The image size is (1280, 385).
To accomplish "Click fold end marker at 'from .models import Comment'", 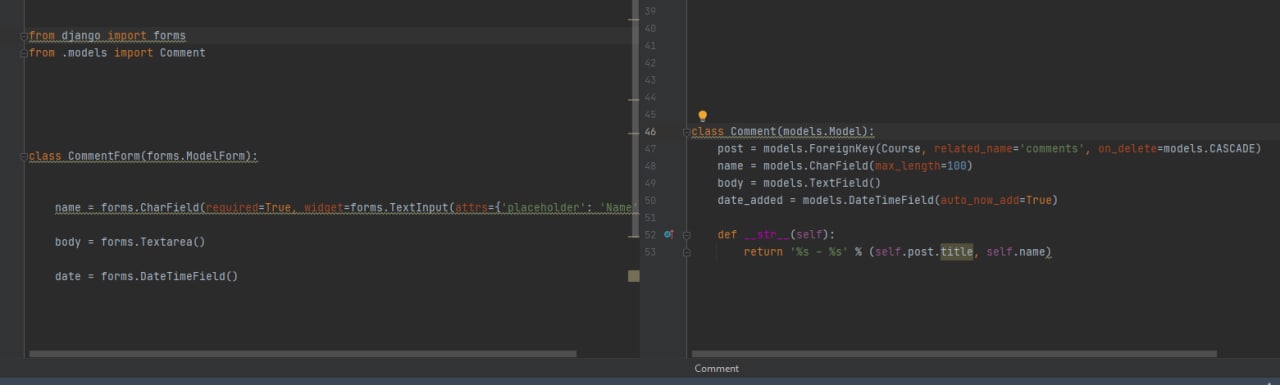I will [x=24, y=53].
